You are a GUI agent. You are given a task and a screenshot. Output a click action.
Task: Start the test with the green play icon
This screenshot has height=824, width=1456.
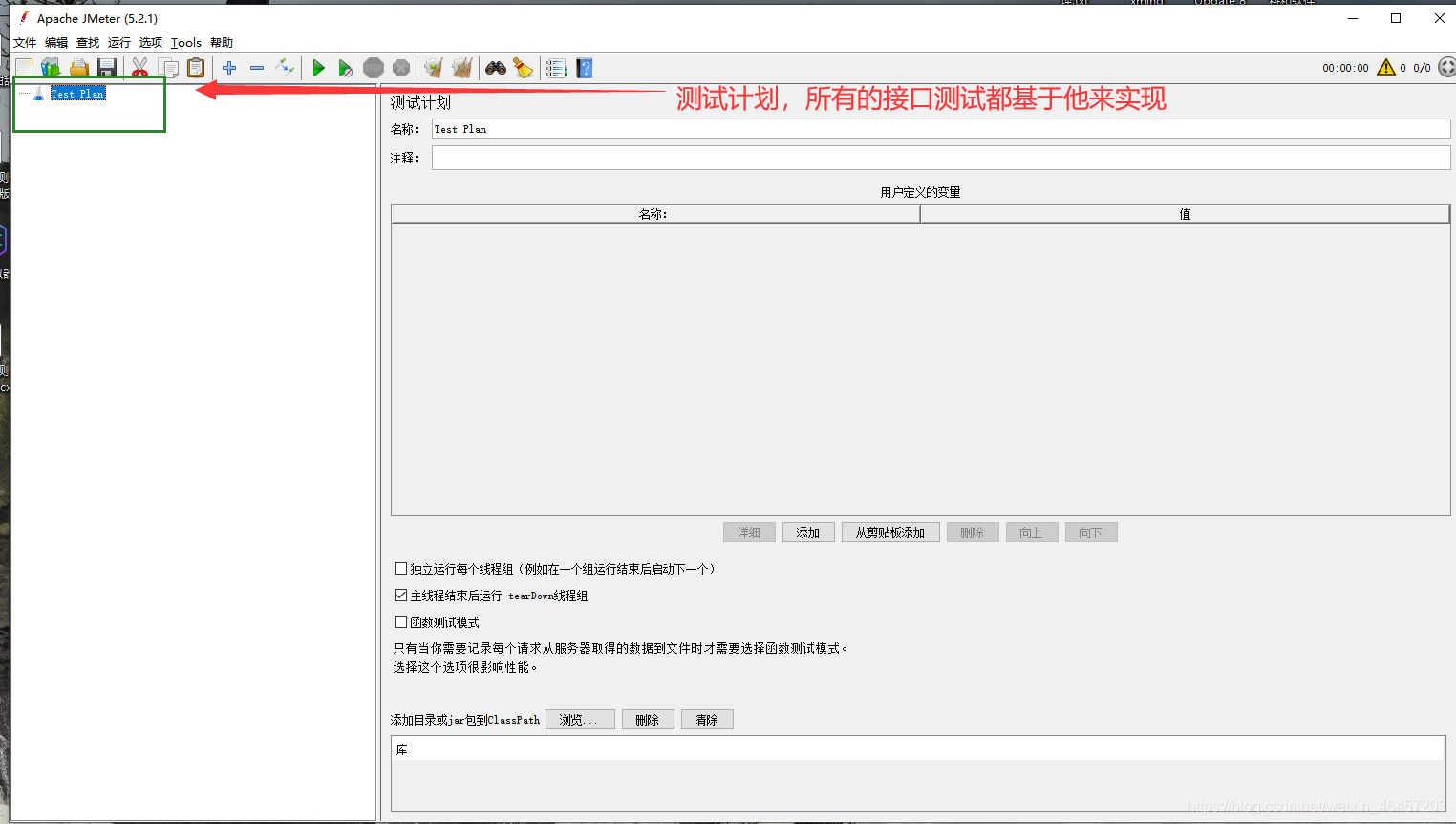(x=319, y=68)
